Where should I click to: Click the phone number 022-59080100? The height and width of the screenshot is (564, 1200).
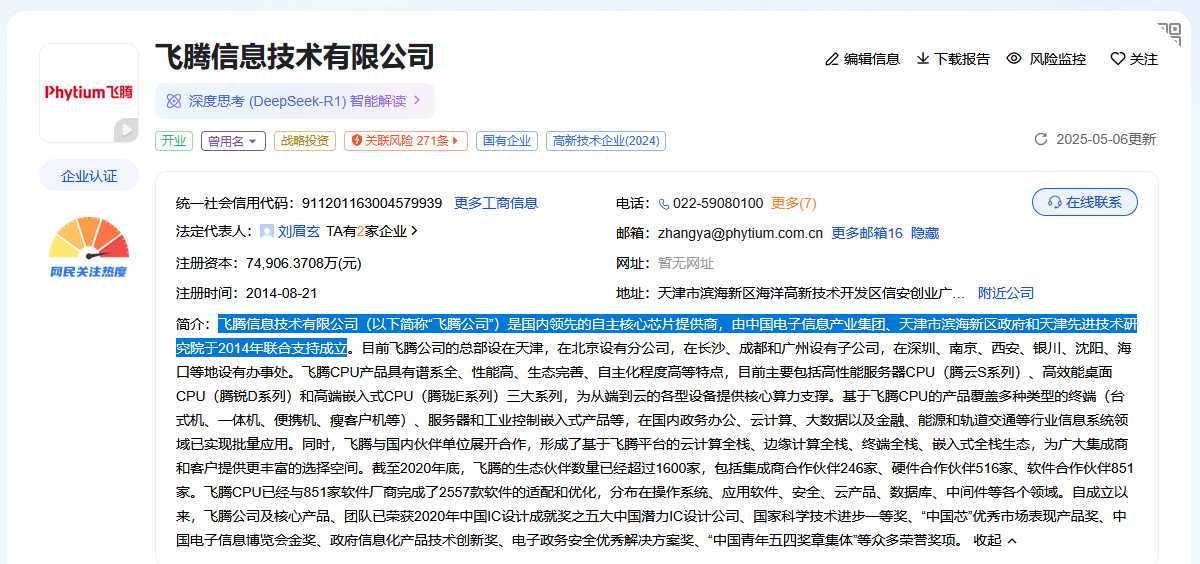click(717, 203)
